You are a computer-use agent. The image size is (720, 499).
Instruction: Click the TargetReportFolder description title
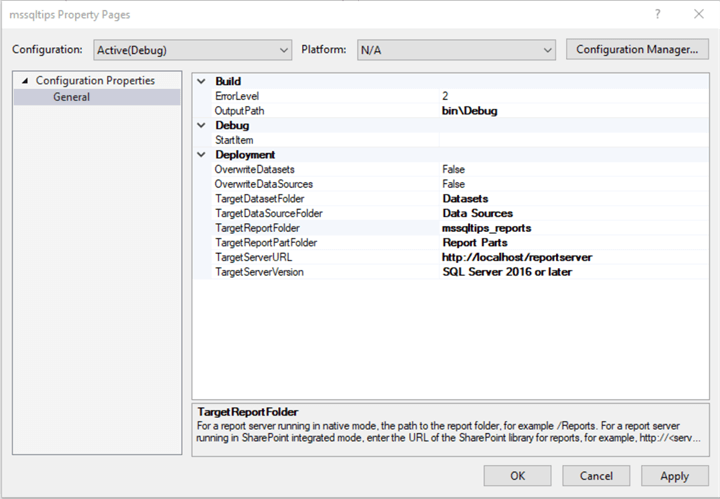pos(248,412)
